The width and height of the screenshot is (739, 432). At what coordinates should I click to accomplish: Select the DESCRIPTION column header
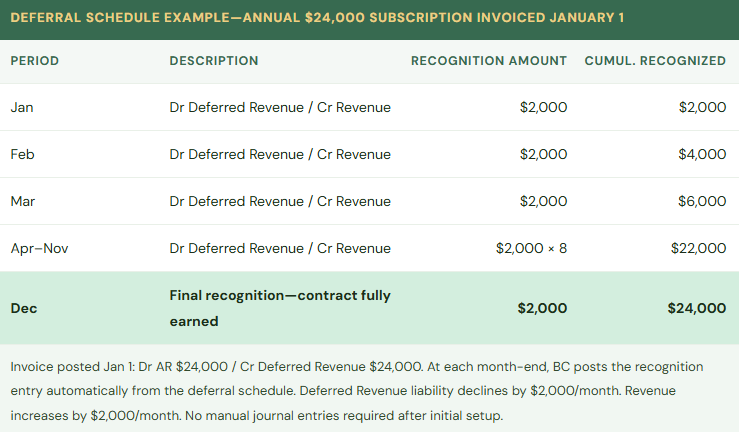[x=214, y=61]
